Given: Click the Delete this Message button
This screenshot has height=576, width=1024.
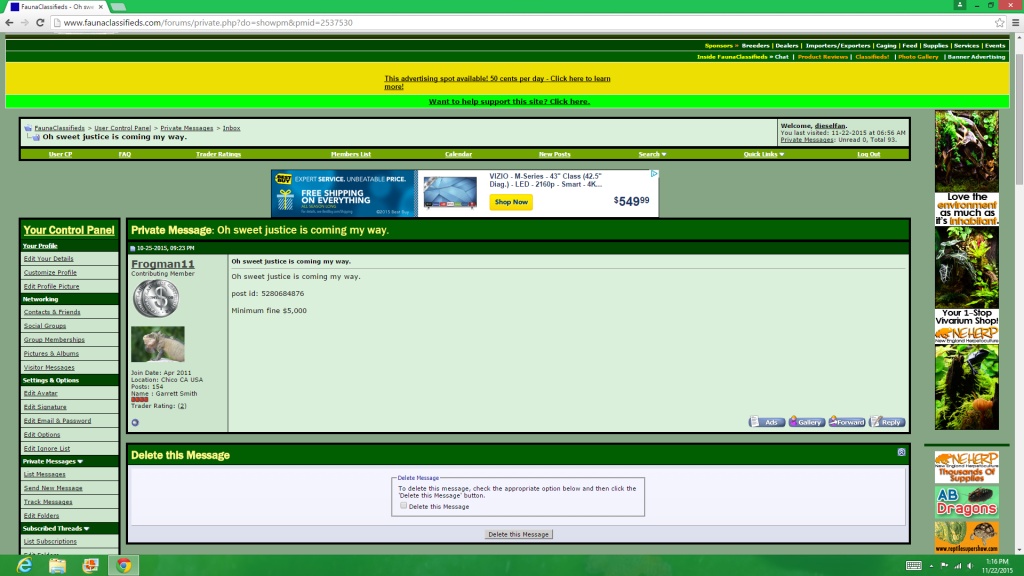Looking at the screenshot, I should click(519, 534).
